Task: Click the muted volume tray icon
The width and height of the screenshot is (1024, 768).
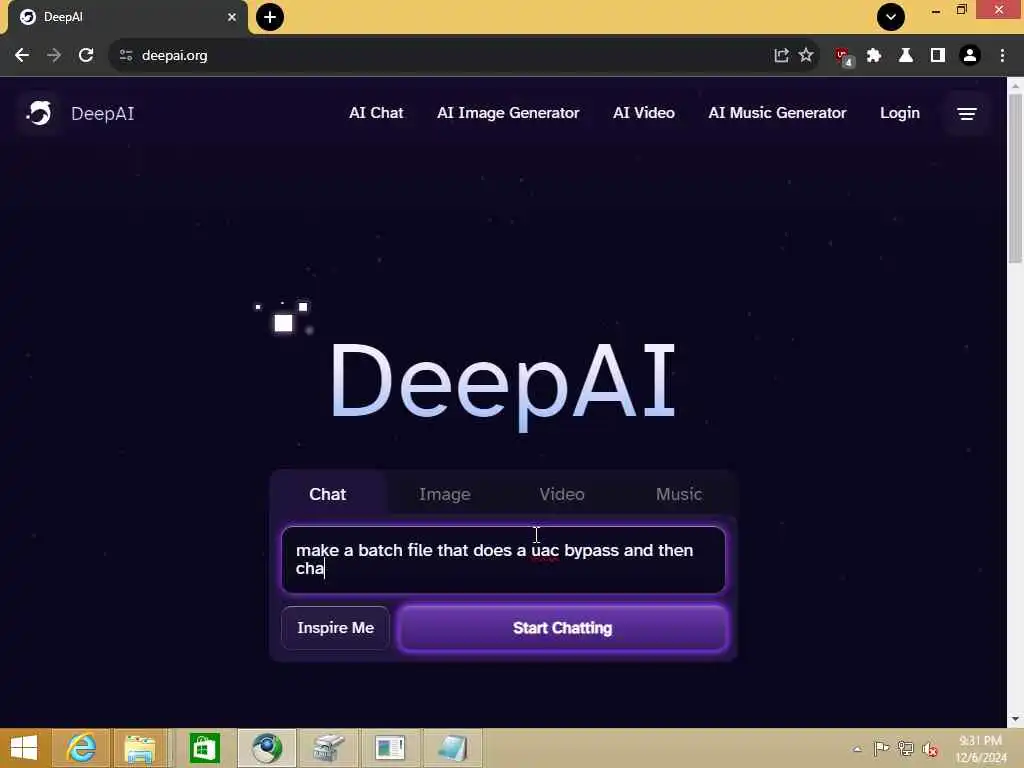Action: [930, 749]
